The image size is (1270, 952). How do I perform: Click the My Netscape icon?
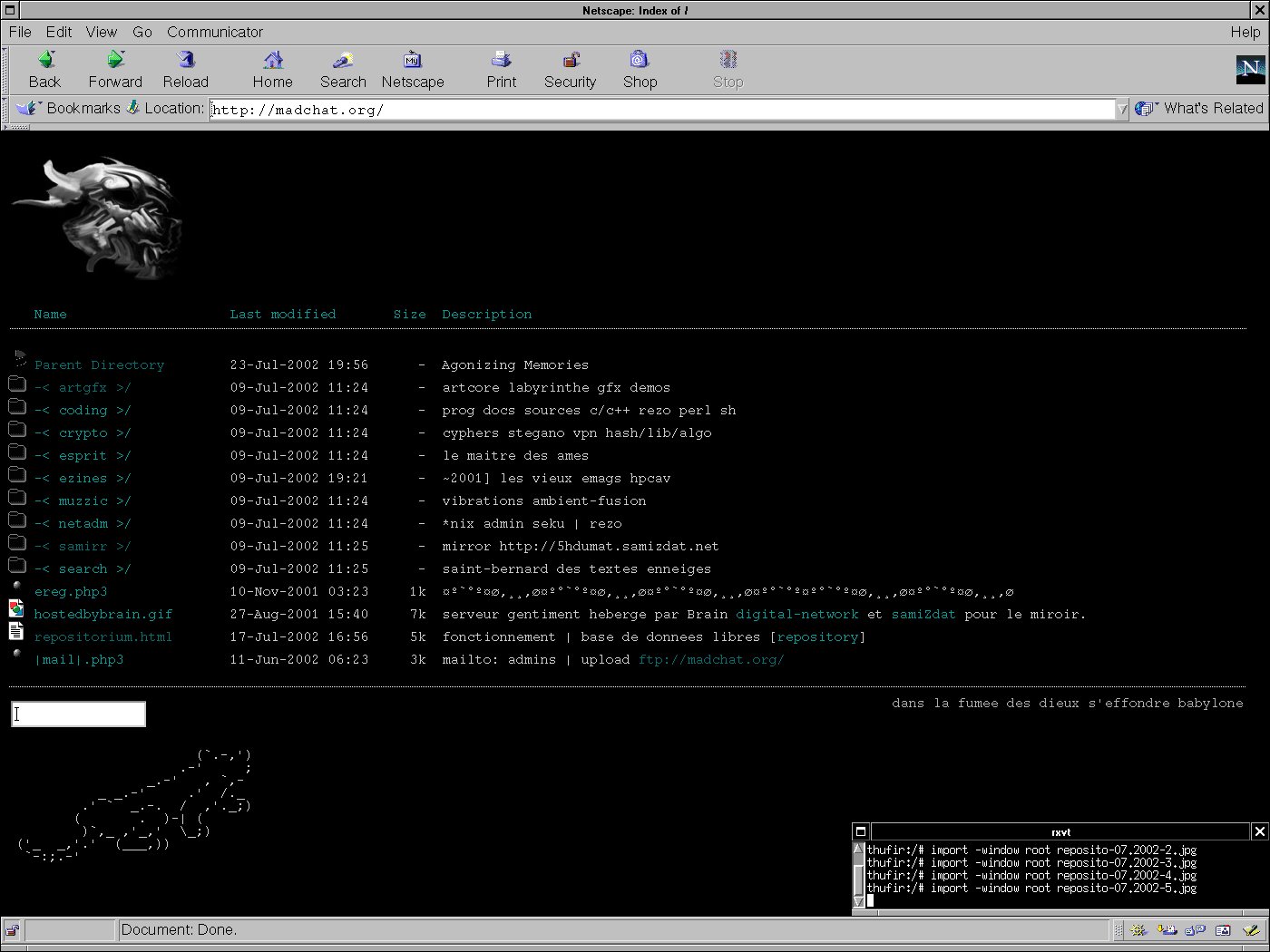click(x=413, y=61)
